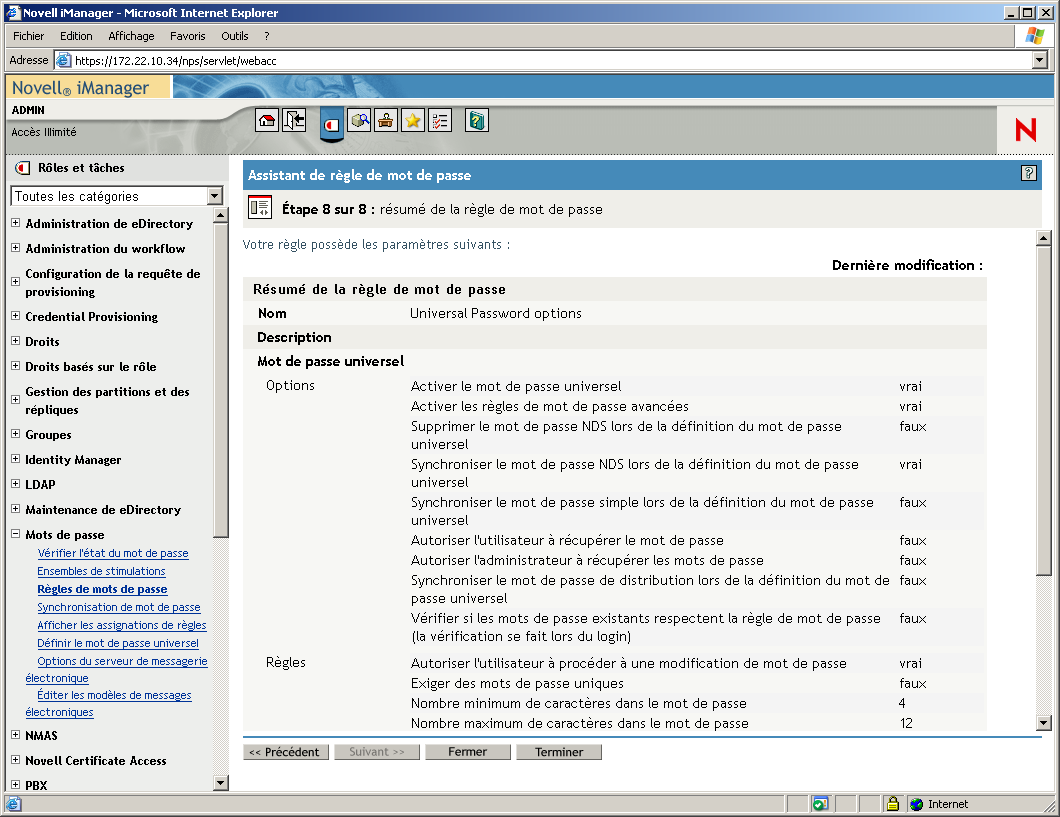Viewport: 1060px width, 817px height.
Task: Click the Fermer button
Action: (467, 752)
